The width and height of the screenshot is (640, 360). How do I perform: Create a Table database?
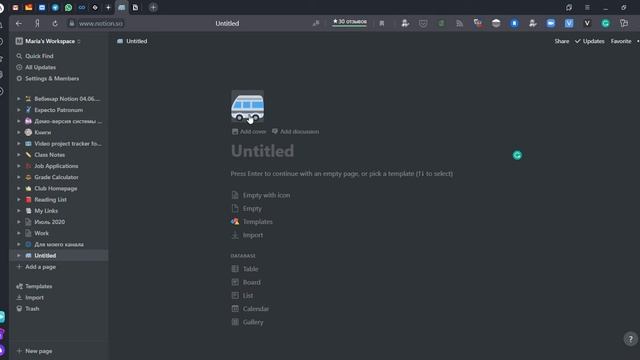pyautogui.click(x=245, y=269)
